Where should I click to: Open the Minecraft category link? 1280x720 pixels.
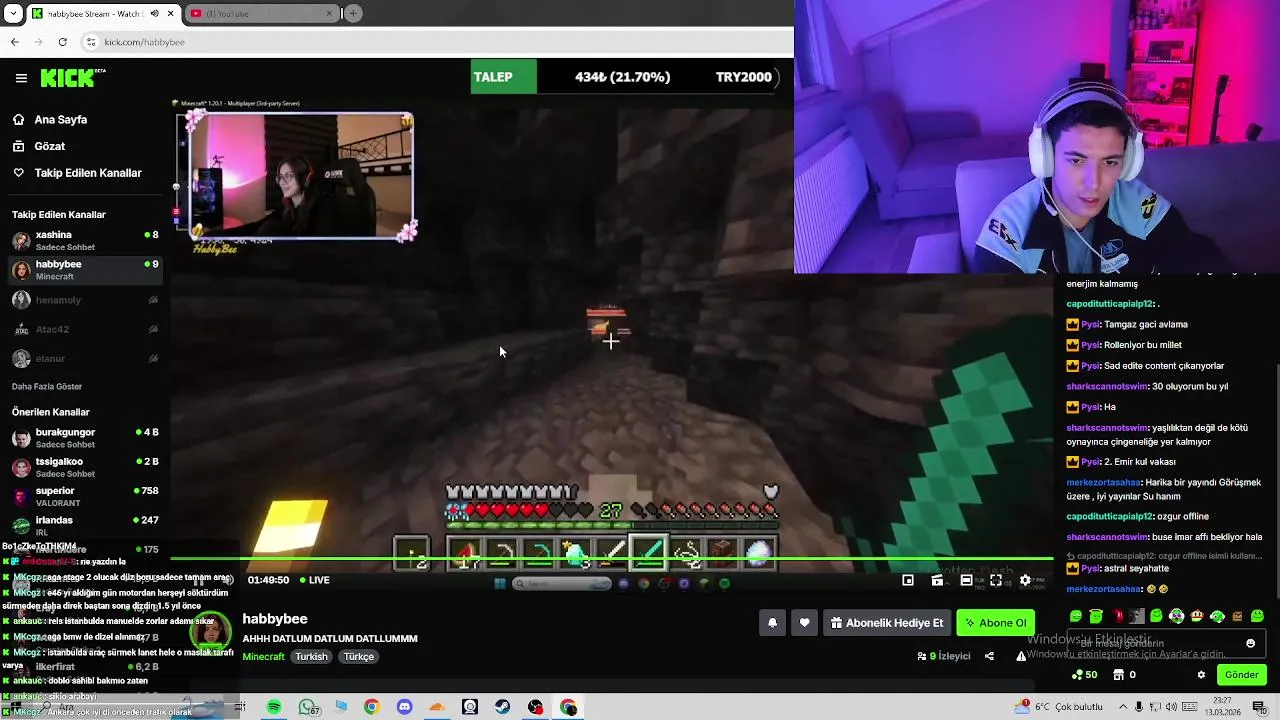[263, 657]
